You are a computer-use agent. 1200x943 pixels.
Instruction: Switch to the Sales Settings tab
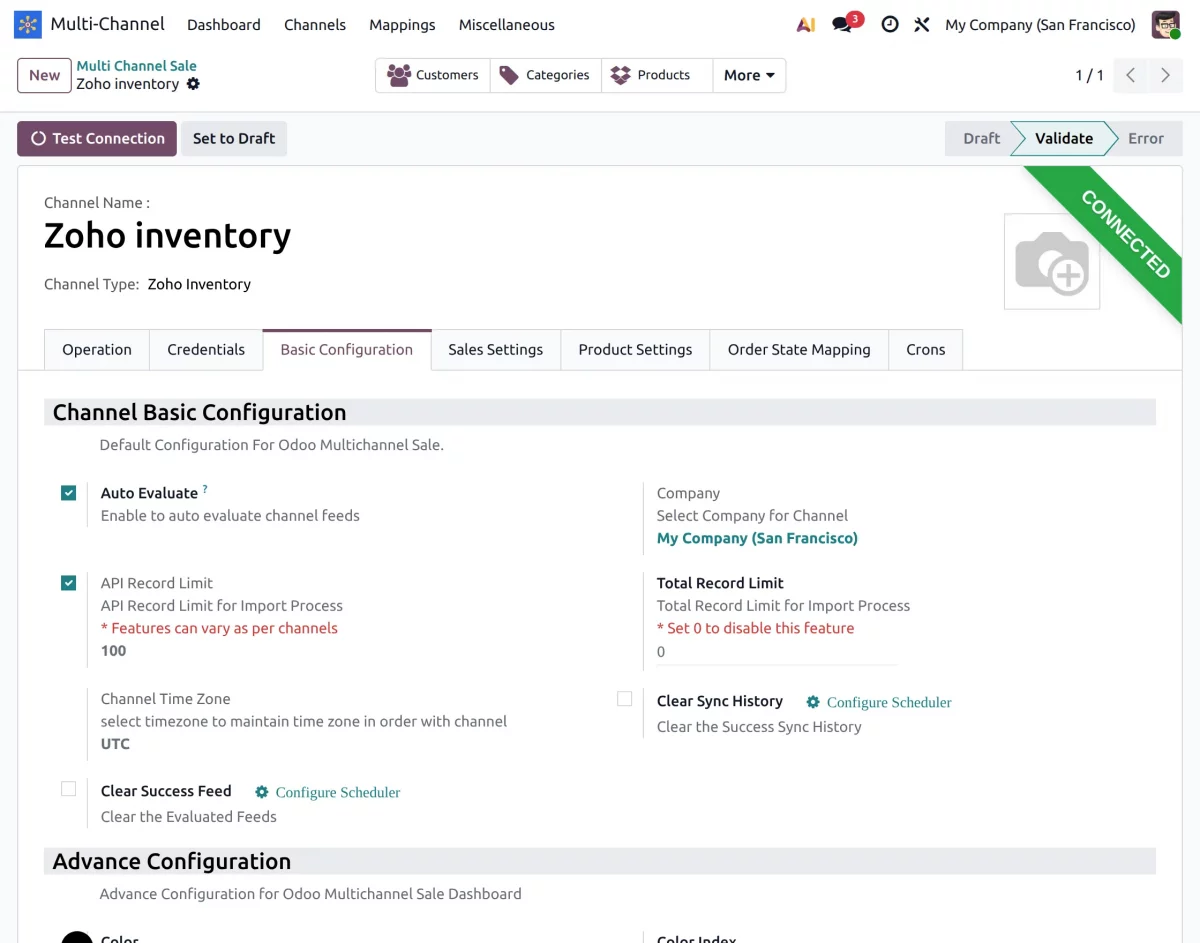point(496,350)
